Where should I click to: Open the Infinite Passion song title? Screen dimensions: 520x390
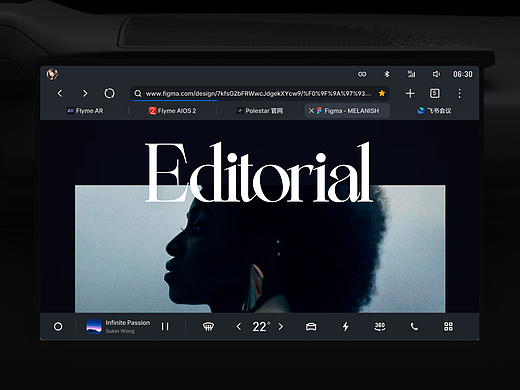128,323
